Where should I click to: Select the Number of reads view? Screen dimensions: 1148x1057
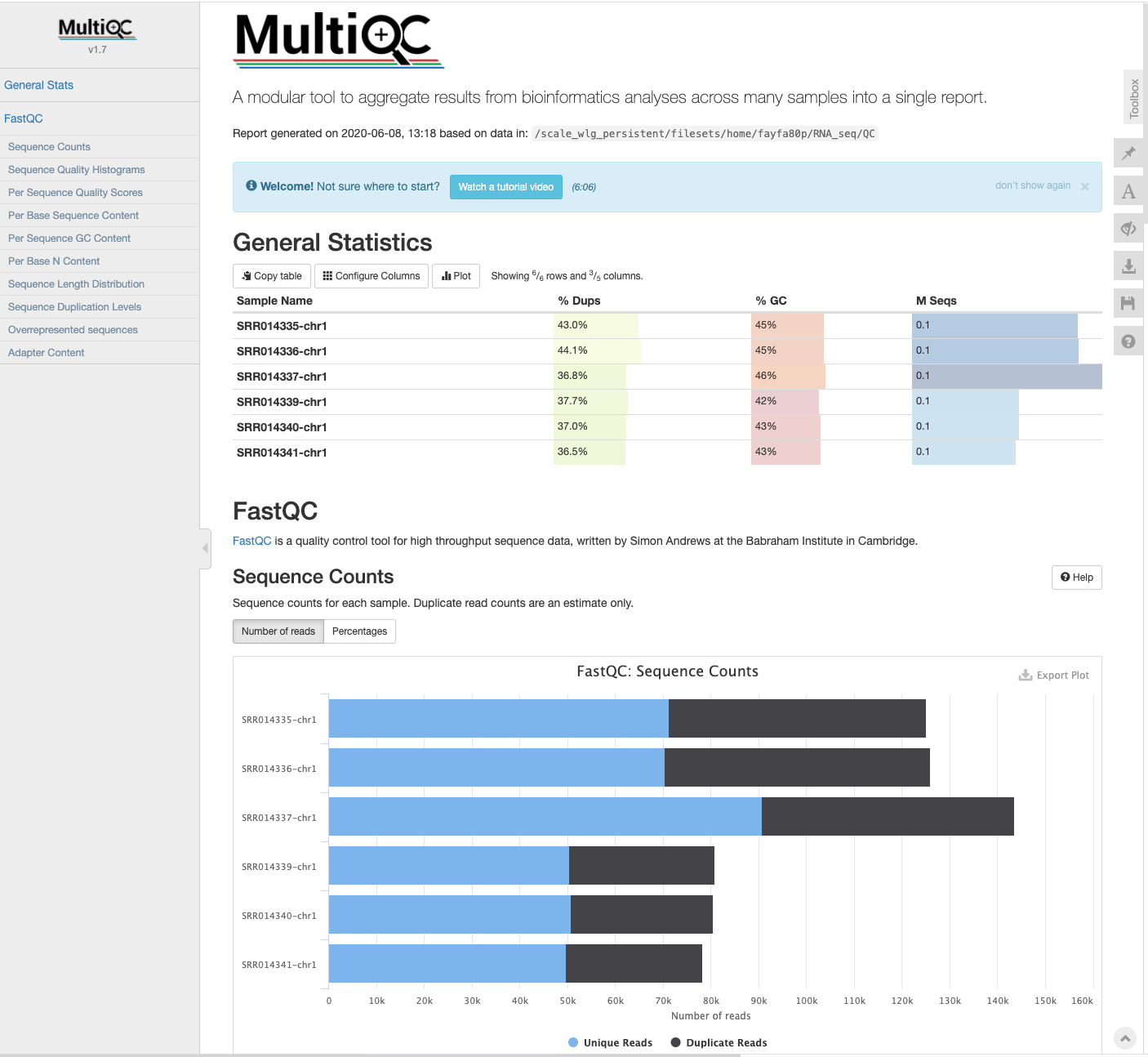[278, 631]
